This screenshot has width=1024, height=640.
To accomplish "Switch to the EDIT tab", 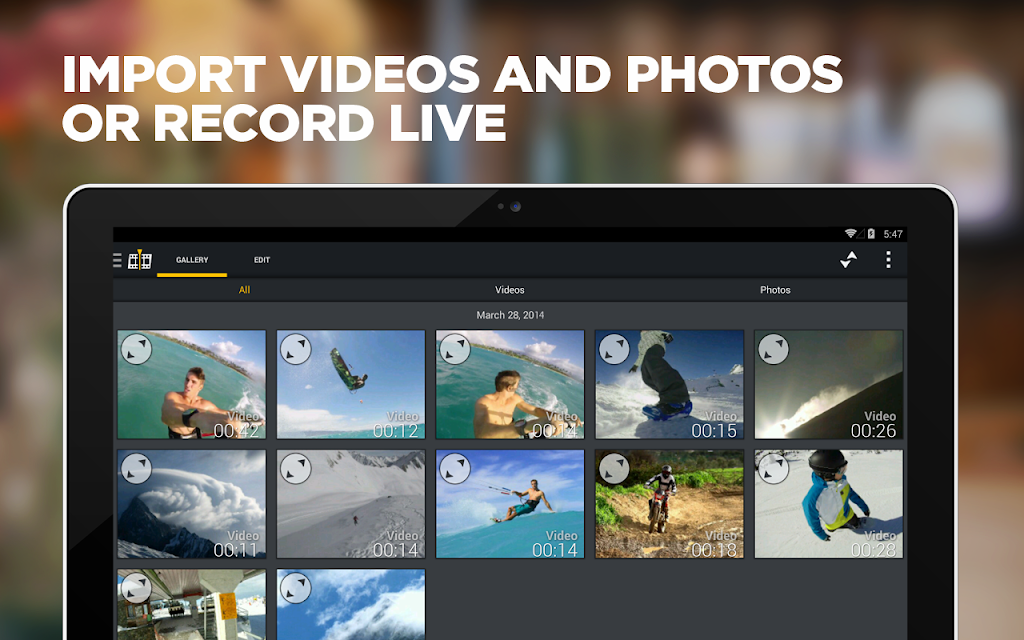I will click(262, 260).
